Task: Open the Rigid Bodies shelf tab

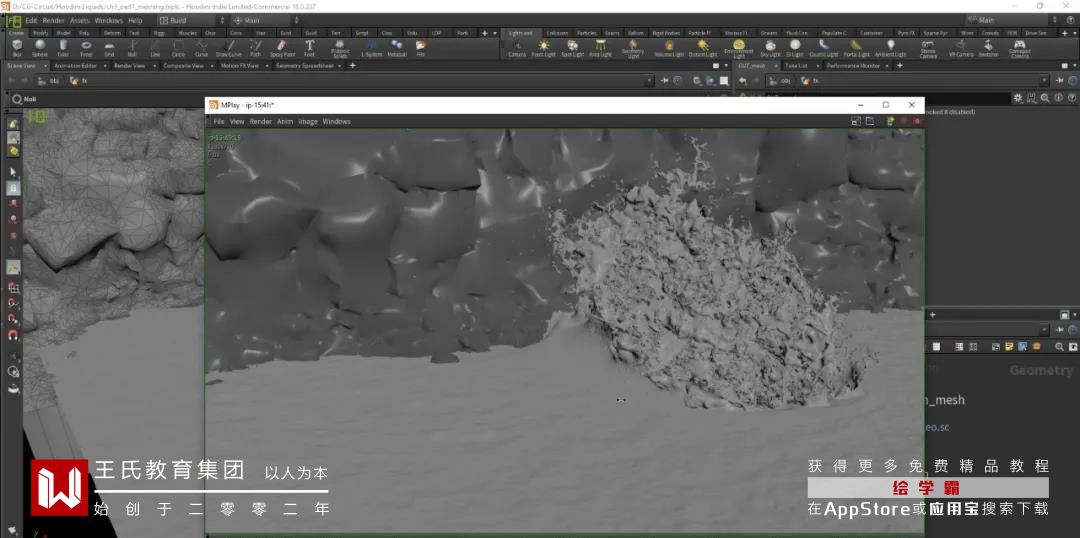Action: [666, 33]
